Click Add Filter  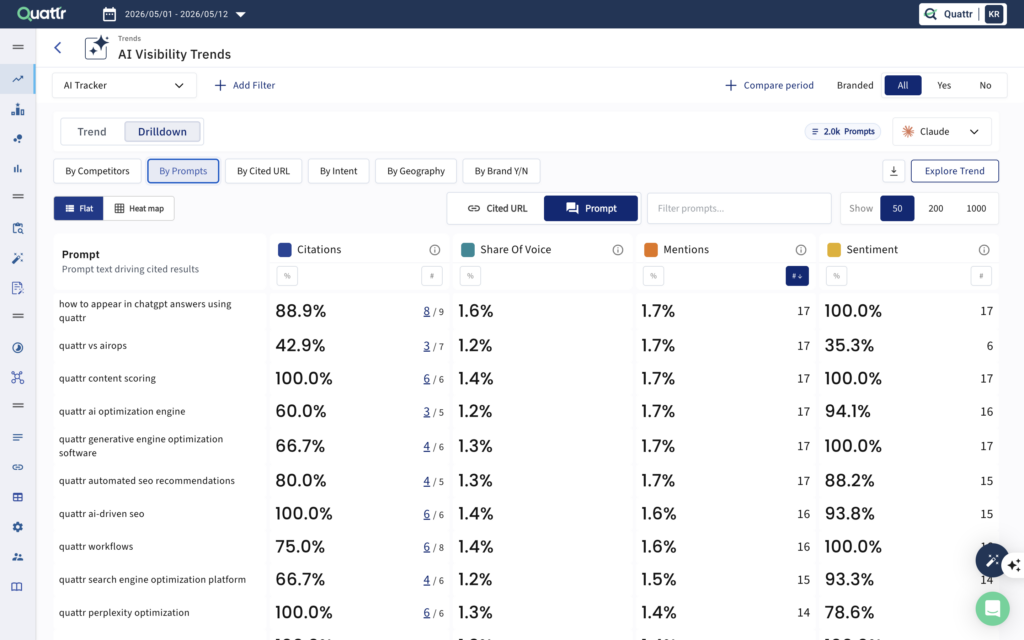[x=245, y=85]
